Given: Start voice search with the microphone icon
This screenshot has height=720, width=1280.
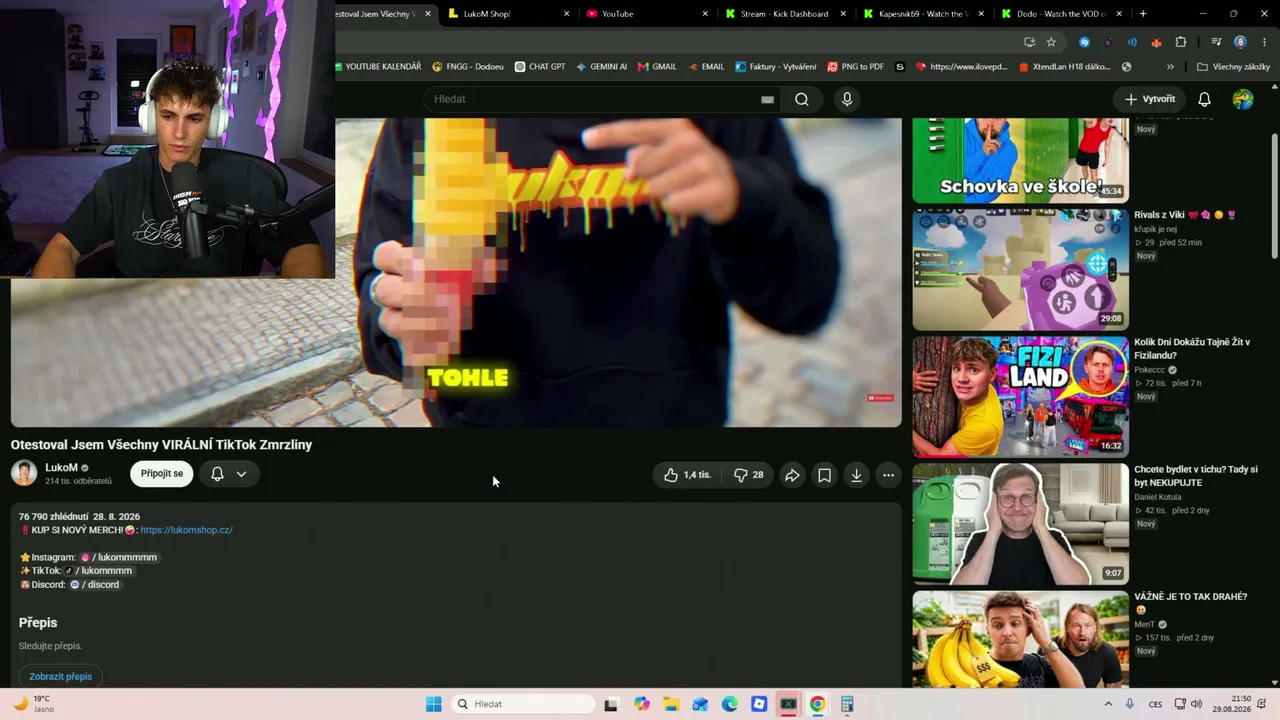Looking at the screenshot, I should [x=847, y=99].
